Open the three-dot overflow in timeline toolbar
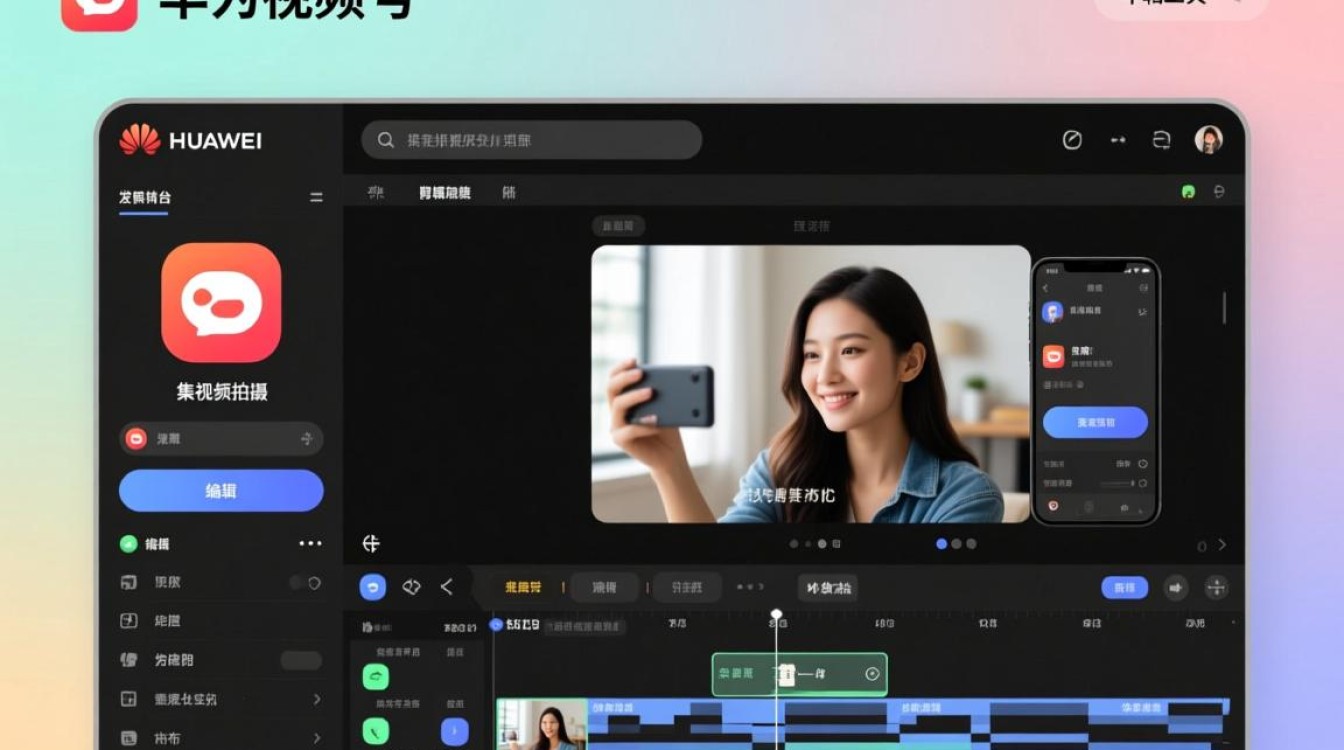Image resolution: width=1344 pixels, height=750 pixels. tap(750, 587)
